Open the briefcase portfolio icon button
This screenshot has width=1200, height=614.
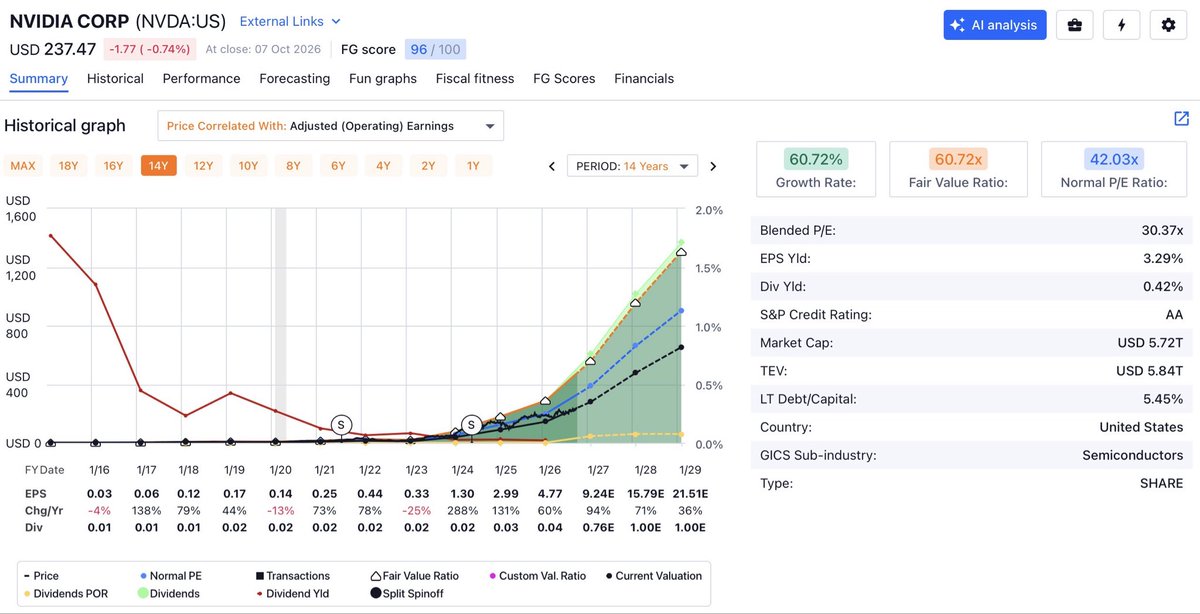(x=1075, y=25)
